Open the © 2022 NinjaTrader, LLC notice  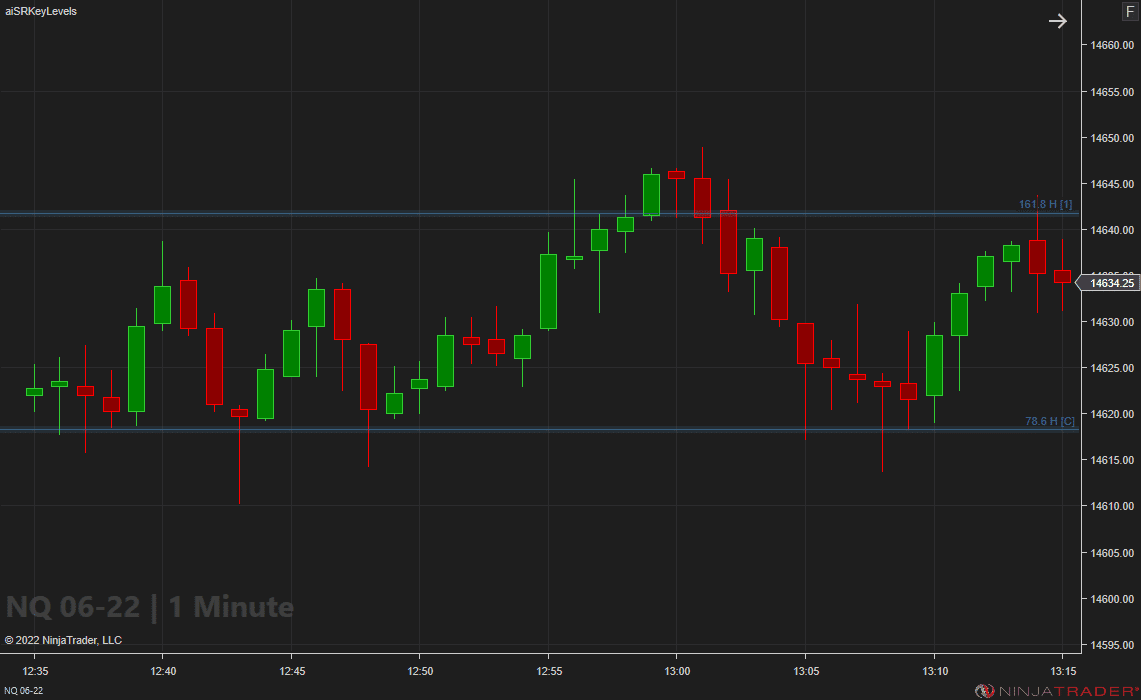[x=63, y=640]
